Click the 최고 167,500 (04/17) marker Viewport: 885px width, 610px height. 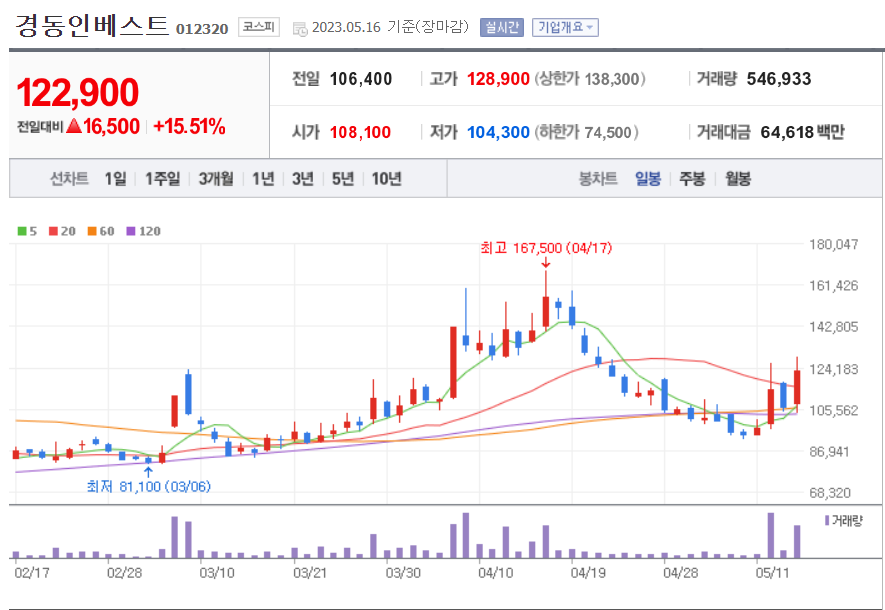tap(546, 248)
